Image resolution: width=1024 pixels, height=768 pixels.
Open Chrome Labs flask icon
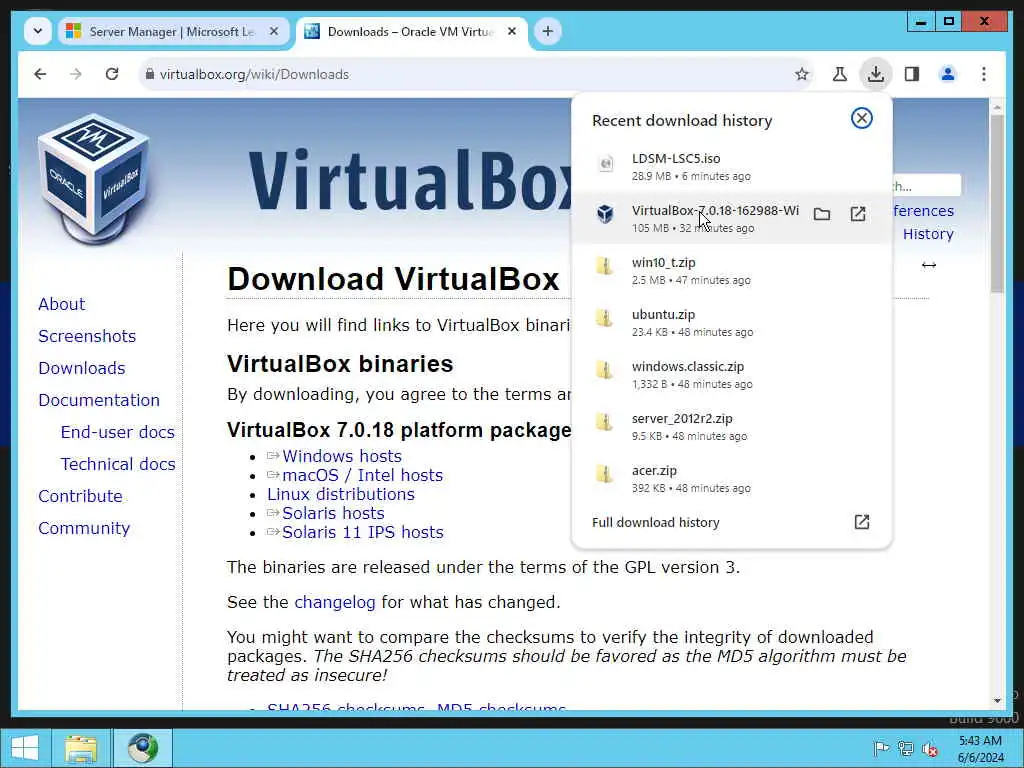point(840,74)
